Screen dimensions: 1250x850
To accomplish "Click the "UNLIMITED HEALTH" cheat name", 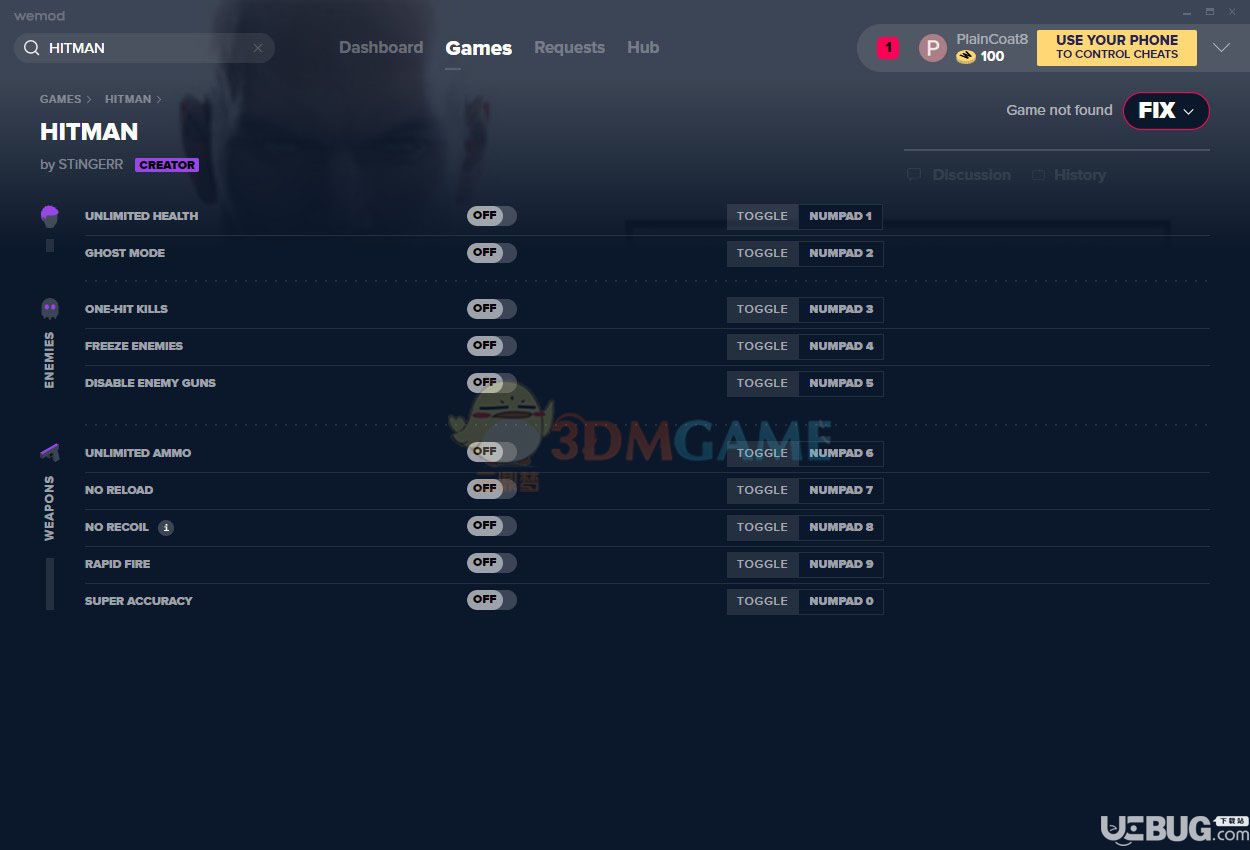I will coord(141,216).
